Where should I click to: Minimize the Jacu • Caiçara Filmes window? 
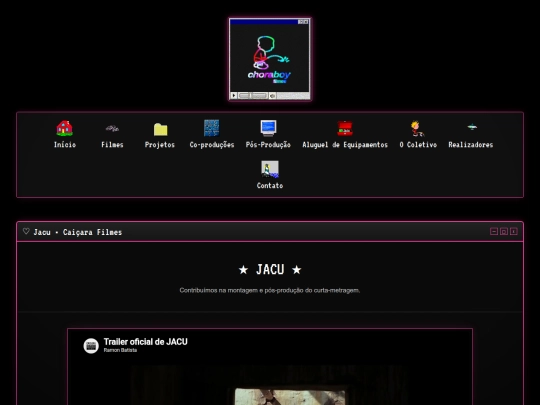tap(494, 231)
